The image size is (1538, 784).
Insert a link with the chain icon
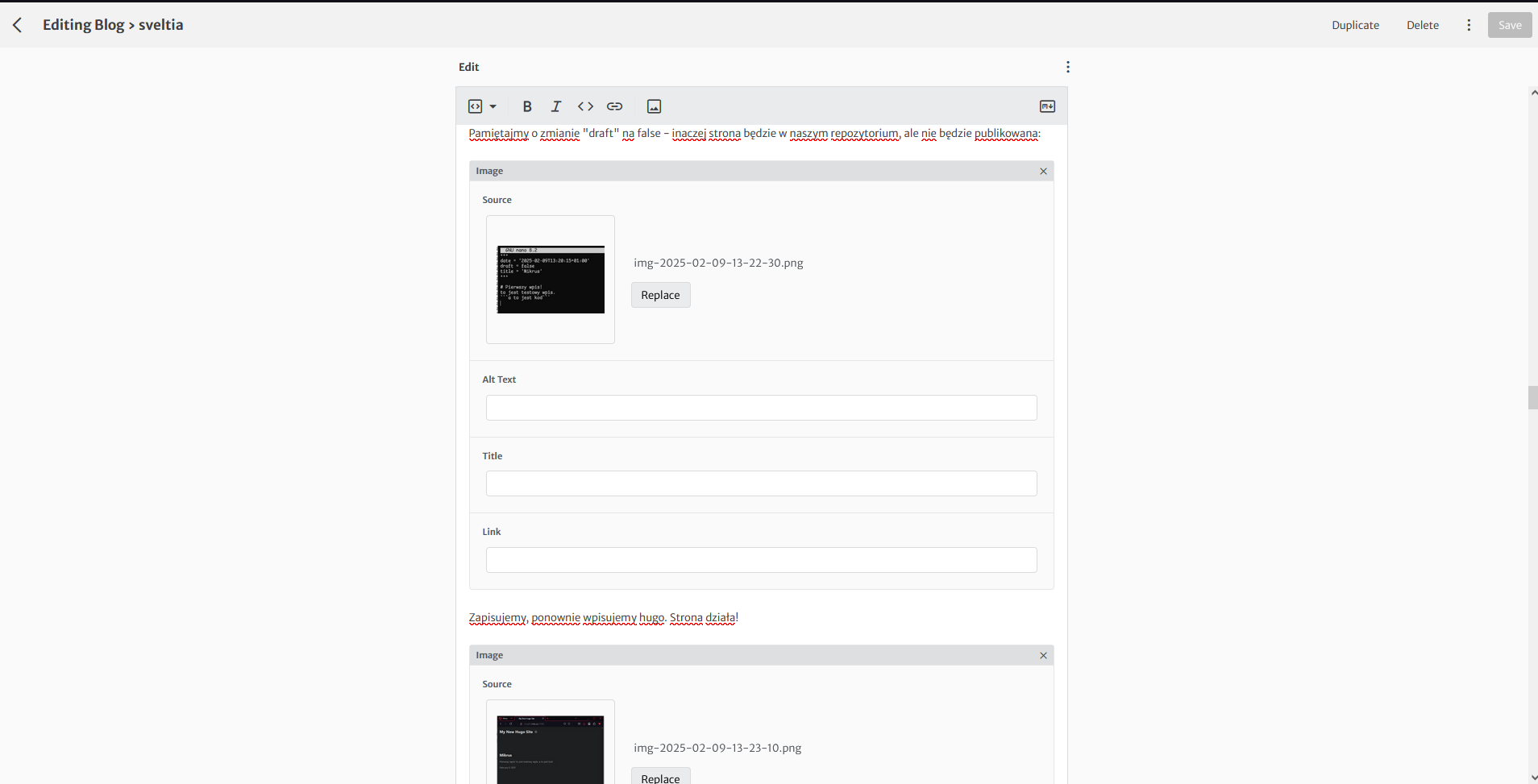[x=614, y=106]
